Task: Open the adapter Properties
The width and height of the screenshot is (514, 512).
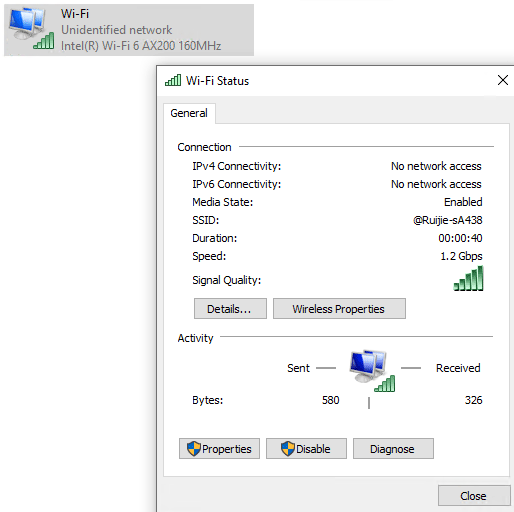Action: (x=219, y=449)
